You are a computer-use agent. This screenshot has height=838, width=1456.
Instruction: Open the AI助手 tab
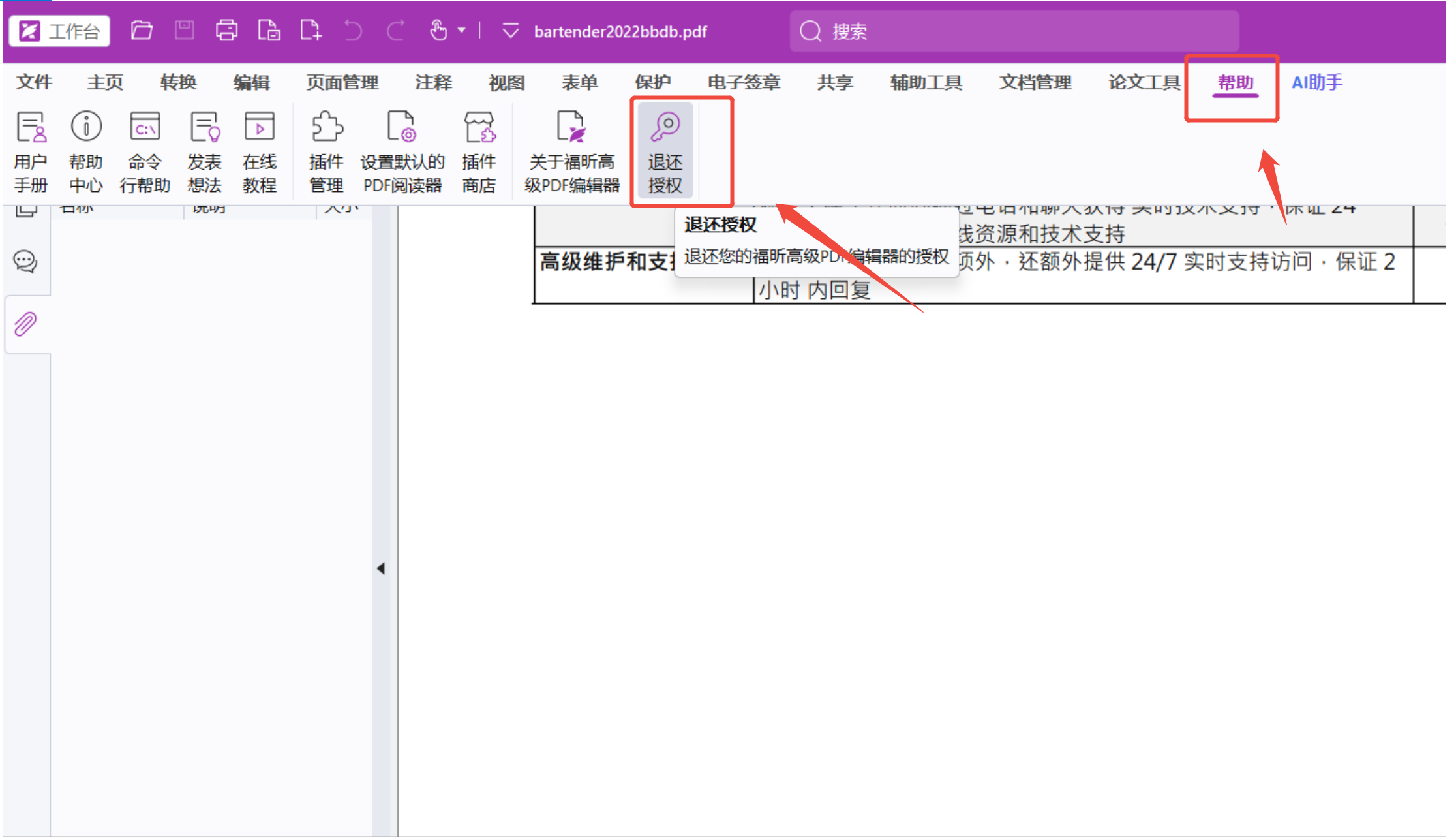tap(1316, 82)
